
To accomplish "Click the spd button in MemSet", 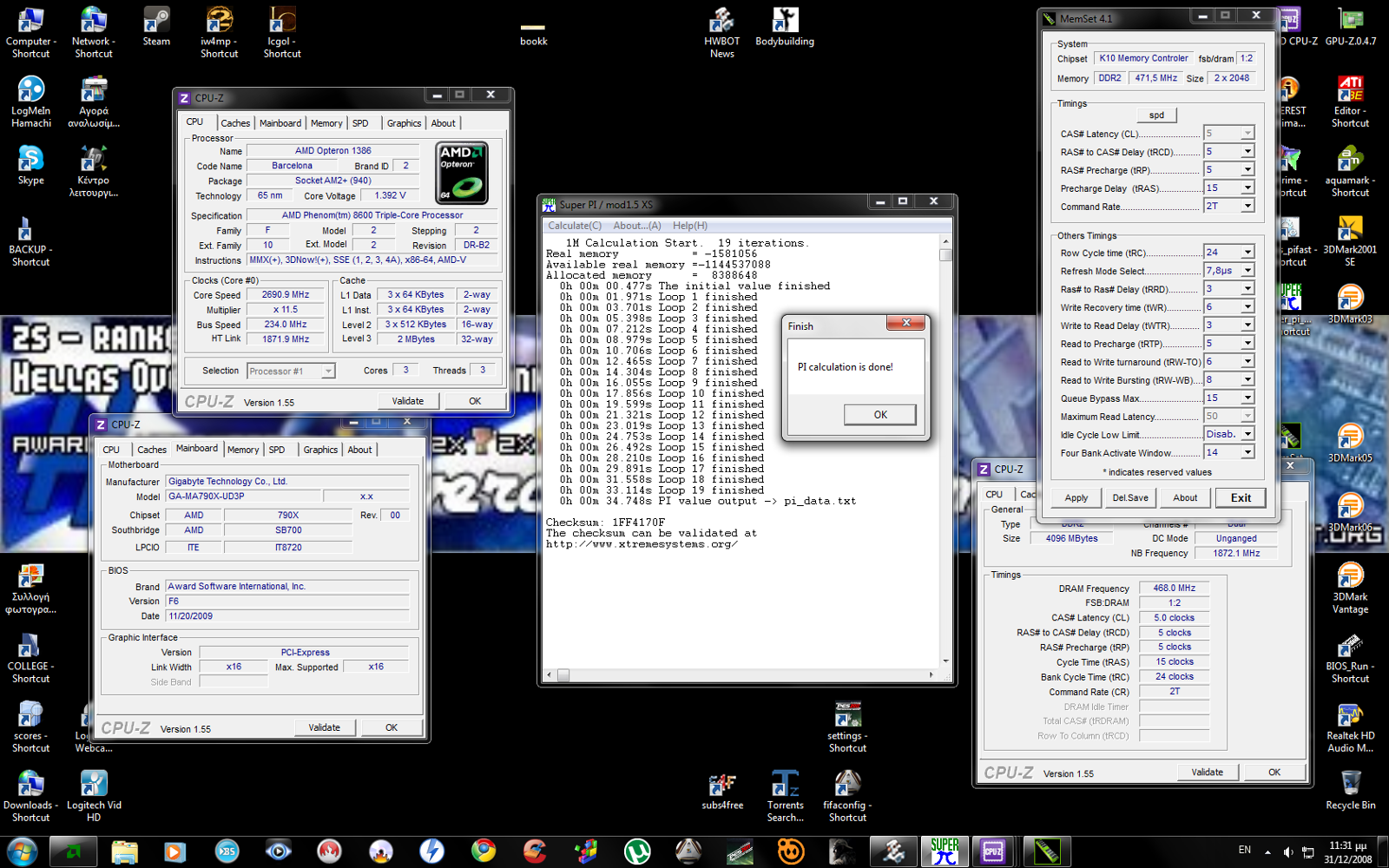I will click(1156, 115).
